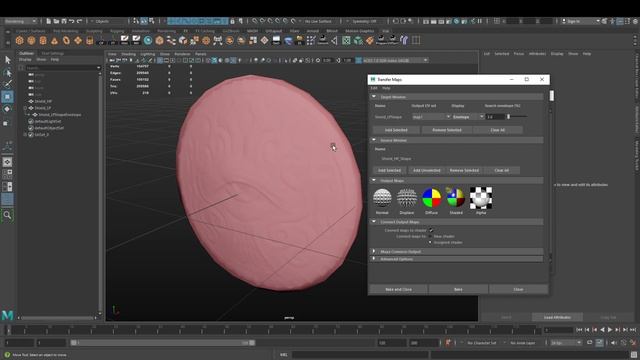
Task: Open the viewport Panels menu
Action: click(200, 54)
